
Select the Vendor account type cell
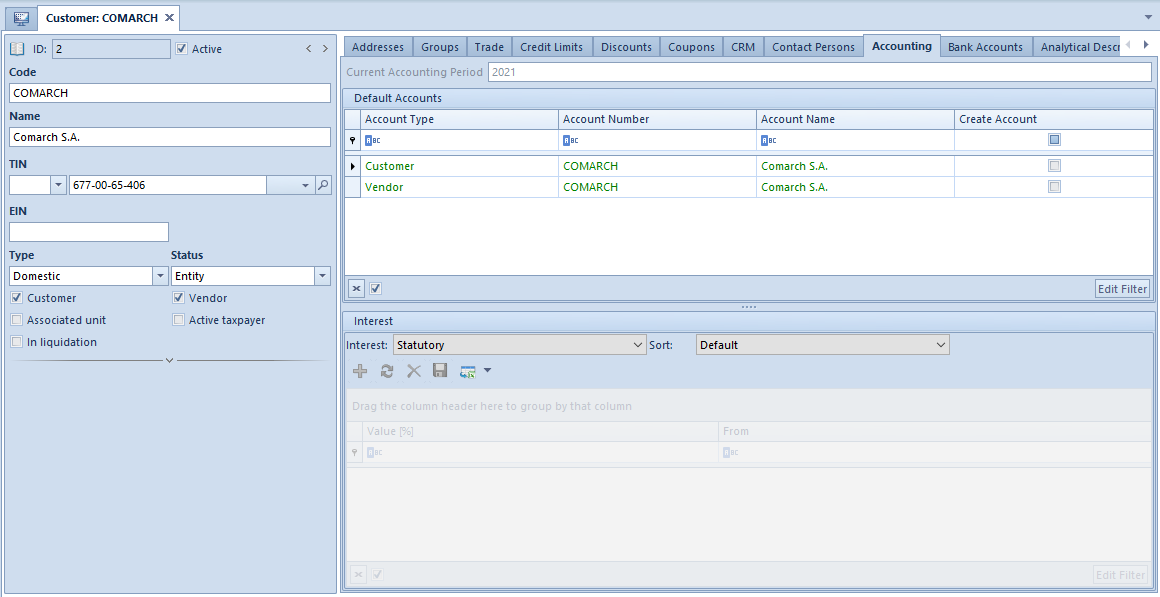[x=459, y=187]
